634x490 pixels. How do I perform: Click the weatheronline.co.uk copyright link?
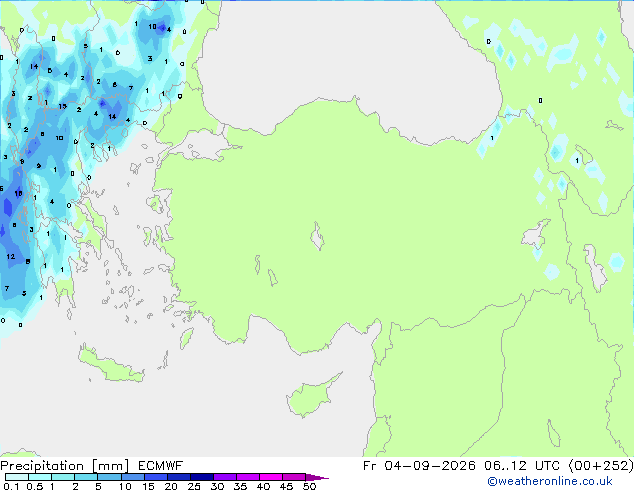pyautogui.click(x=549, y=481)
